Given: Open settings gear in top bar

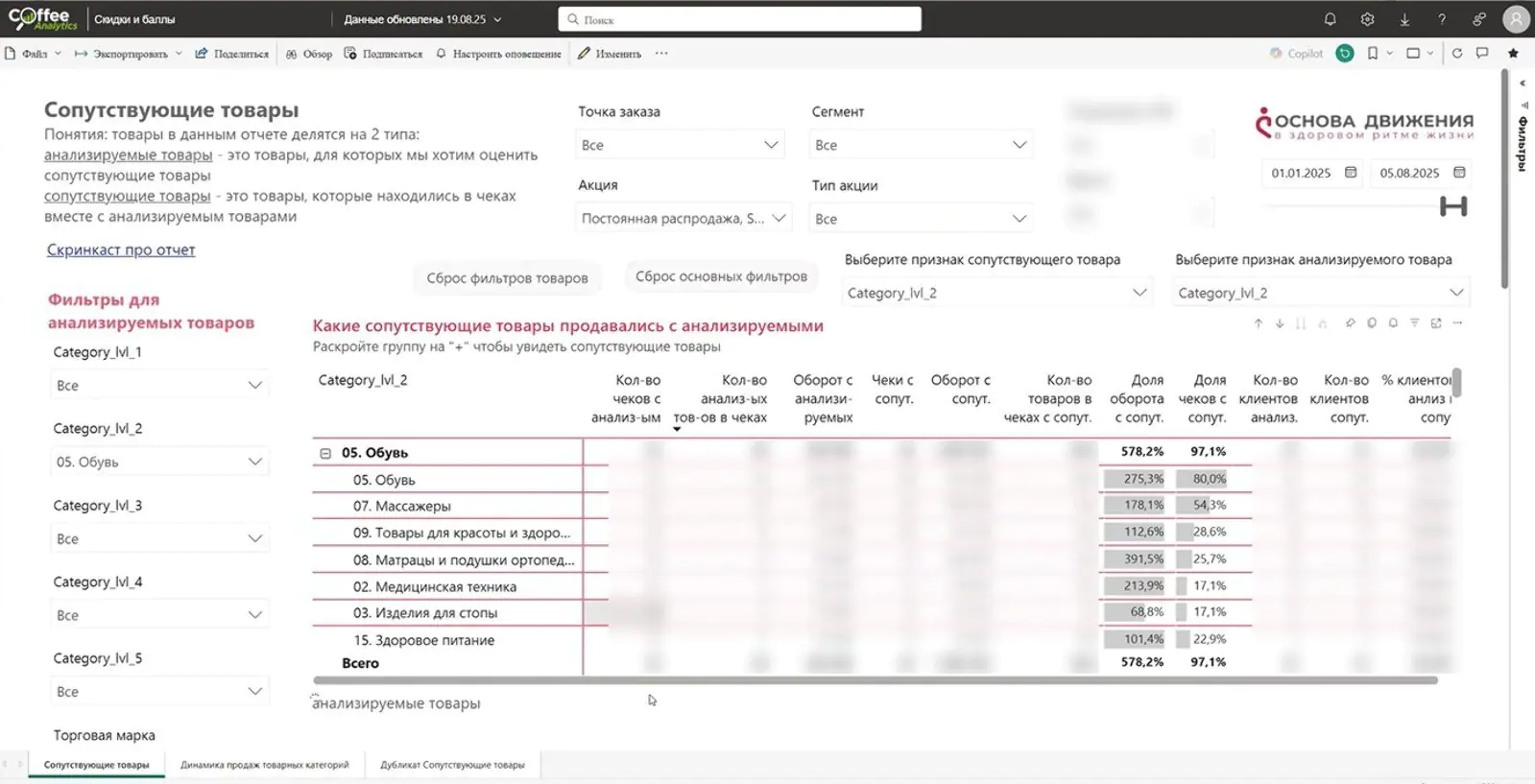Looking at the screenshot, I should (x=1367, y=19).
